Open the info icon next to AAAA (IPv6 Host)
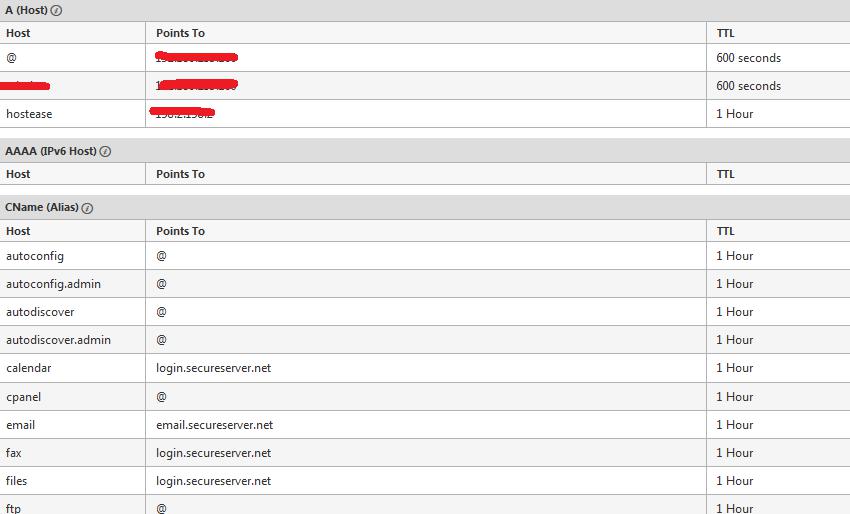The height and width of the screenshot is (514, 850). tap(105, 152)
